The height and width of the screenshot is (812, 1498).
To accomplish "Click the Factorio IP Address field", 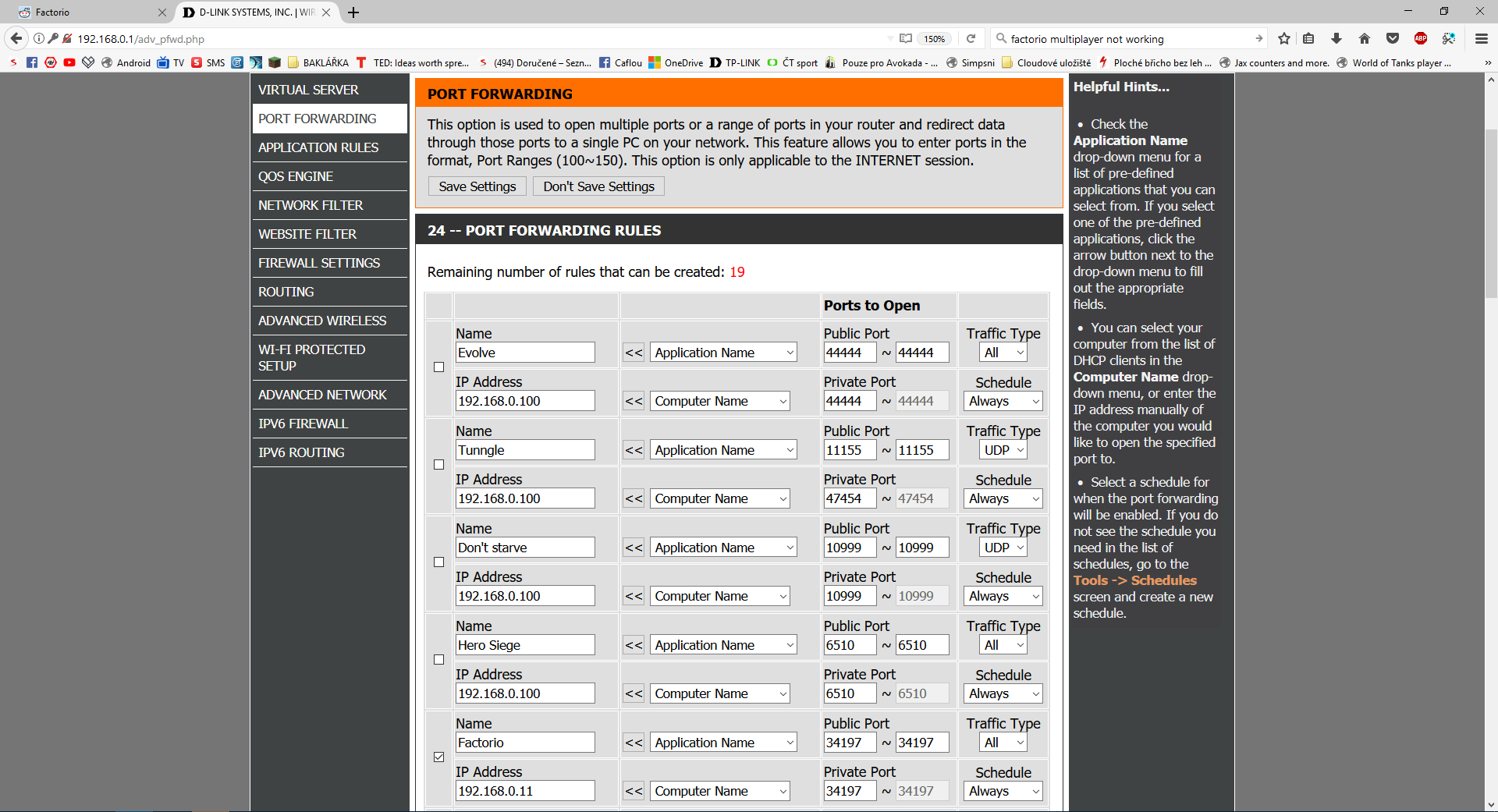I will [525, 791].
